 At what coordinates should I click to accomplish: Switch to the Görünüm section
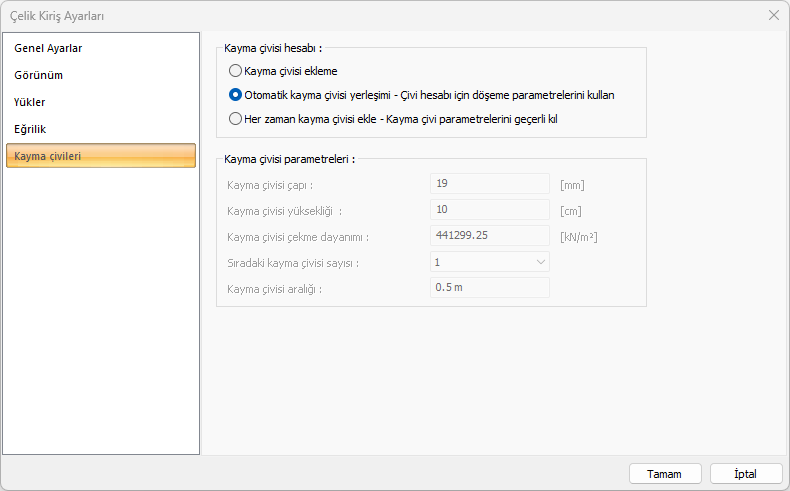pyautogui.click(x=40, y=75)
